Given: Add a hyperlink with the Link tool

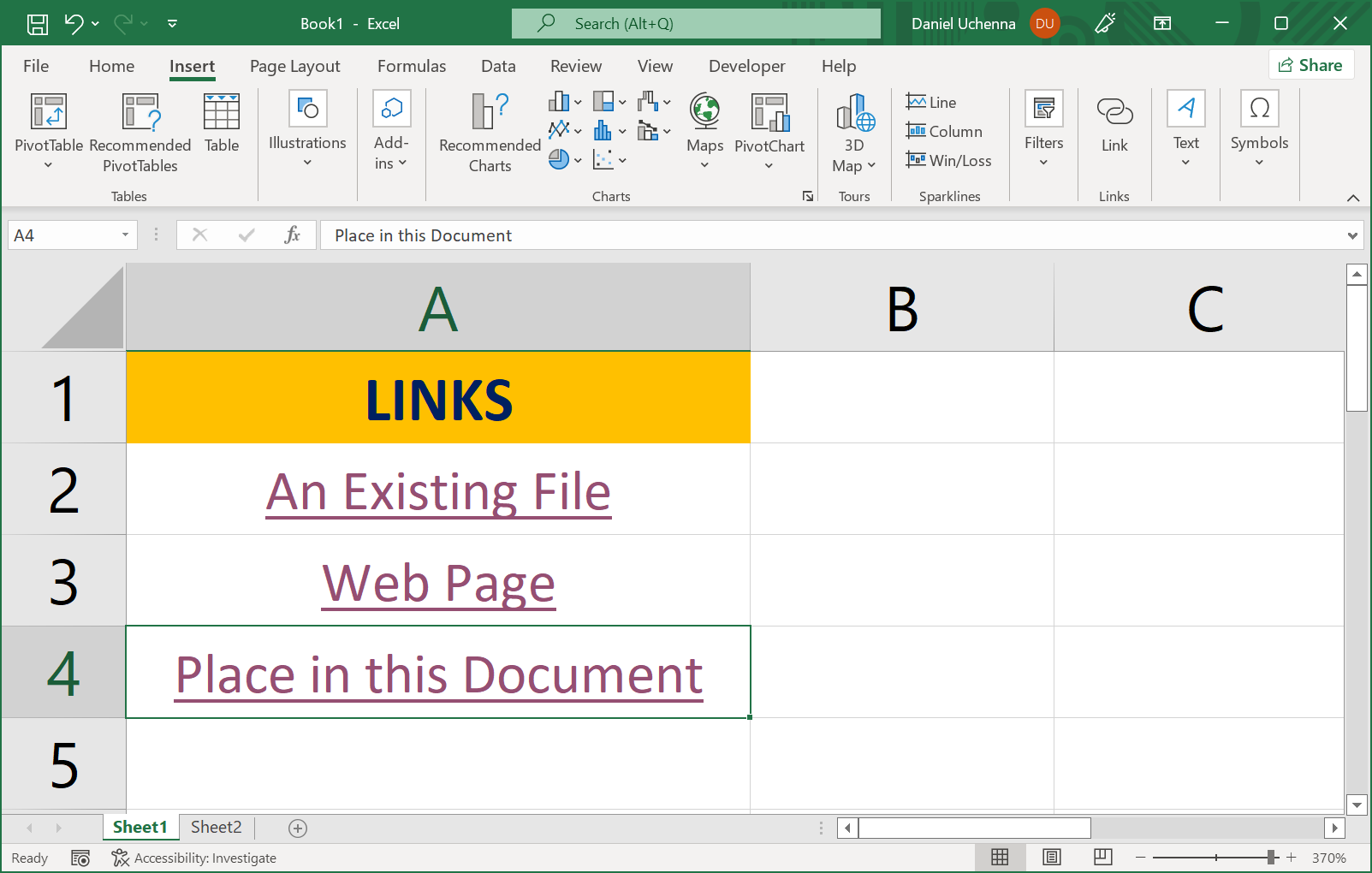Looking at the screenshot, I should pos(1114,127).
